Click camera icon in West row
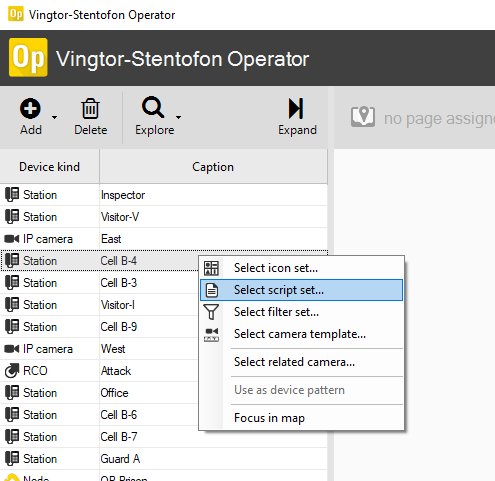Viewport: 495px width, 481px height. tap(12, 349)
